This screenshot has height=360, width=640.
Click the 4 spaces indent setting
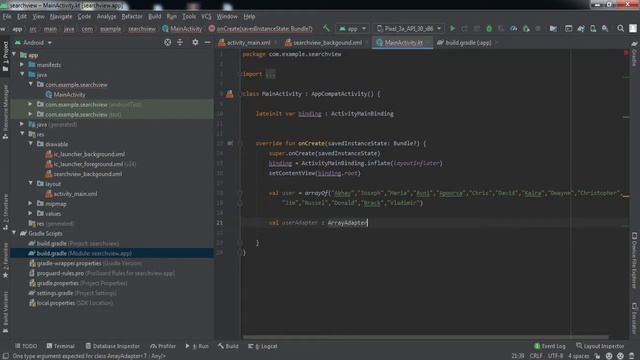578,356
